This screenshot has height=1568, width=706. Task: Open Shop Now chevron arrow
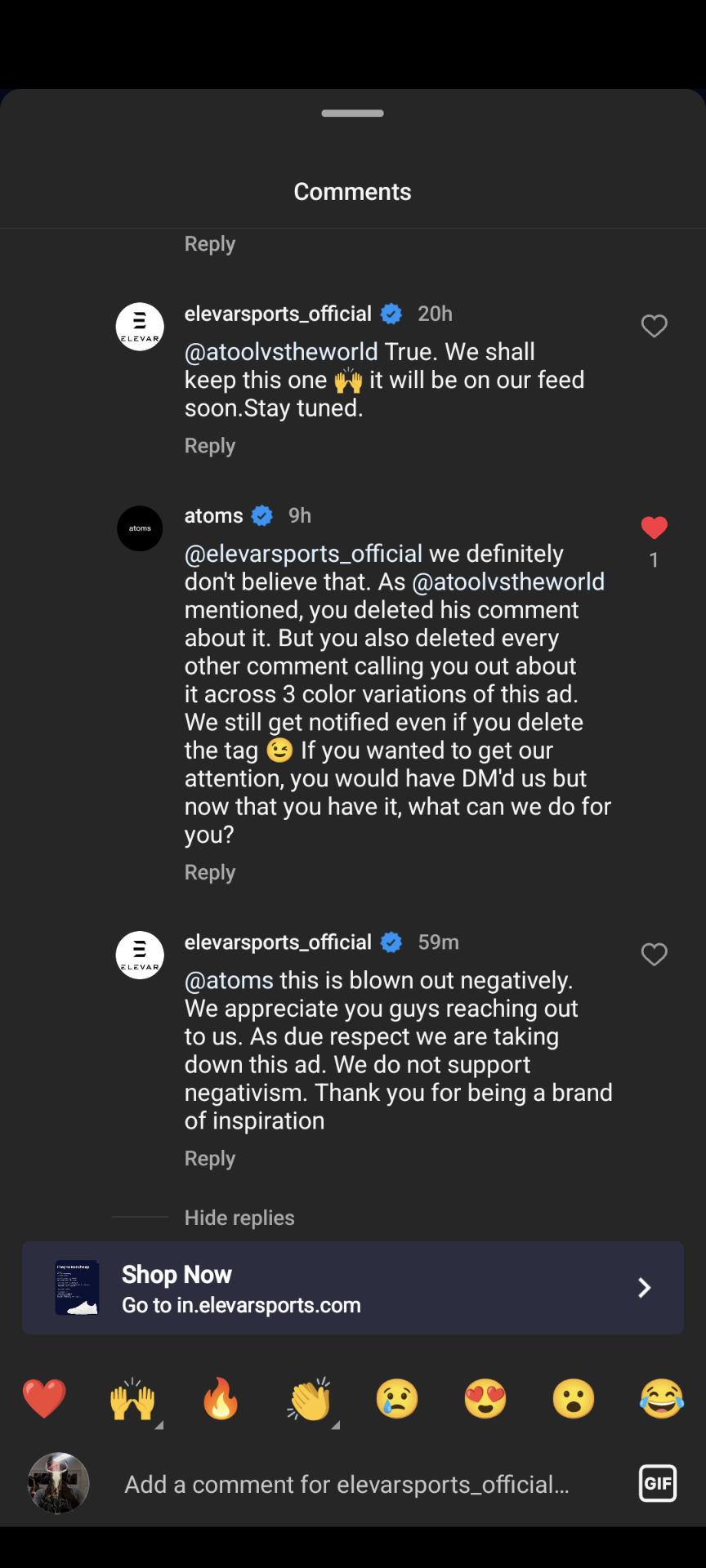coord(644,1288)
